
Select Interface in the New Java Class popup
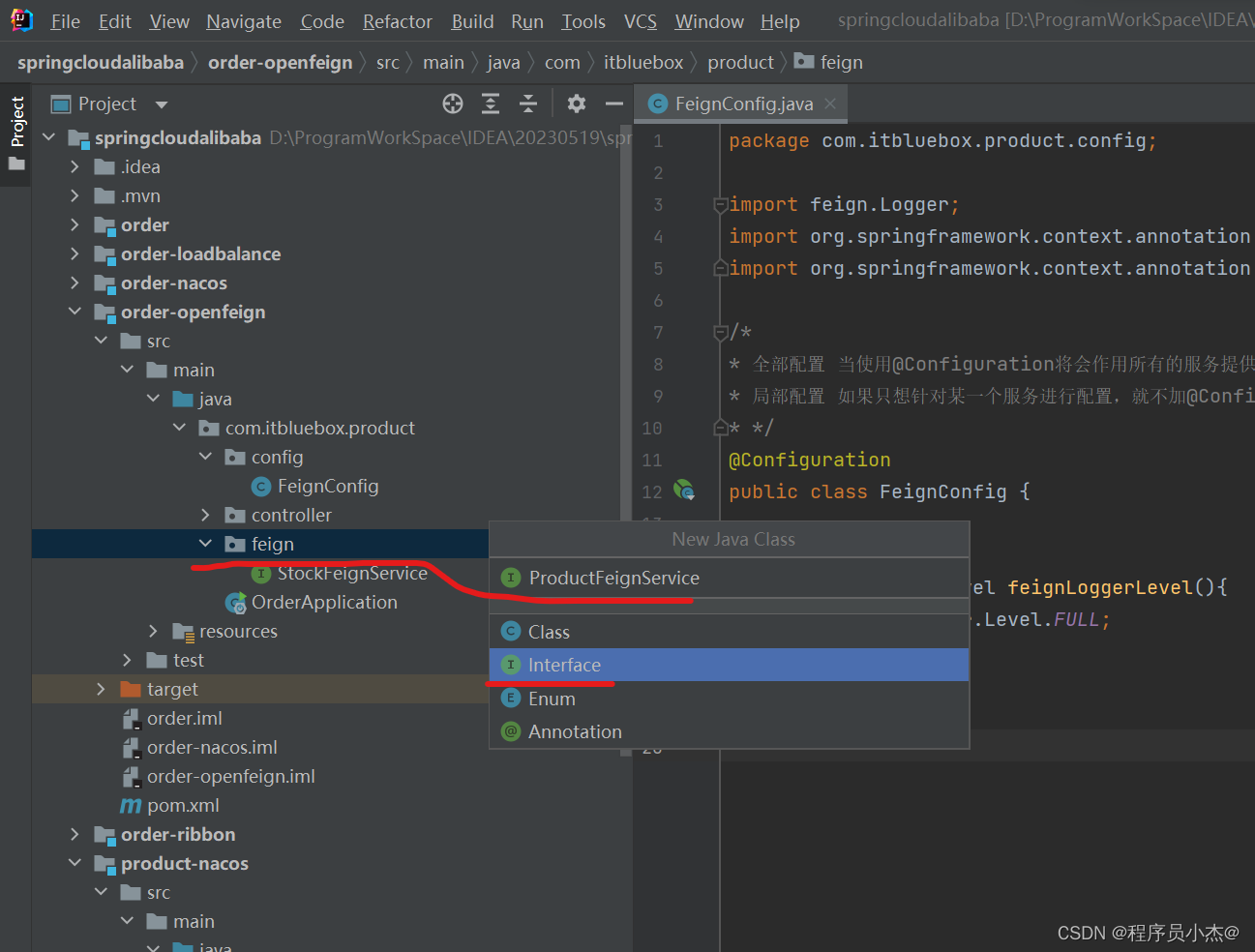tap(730, 665)
